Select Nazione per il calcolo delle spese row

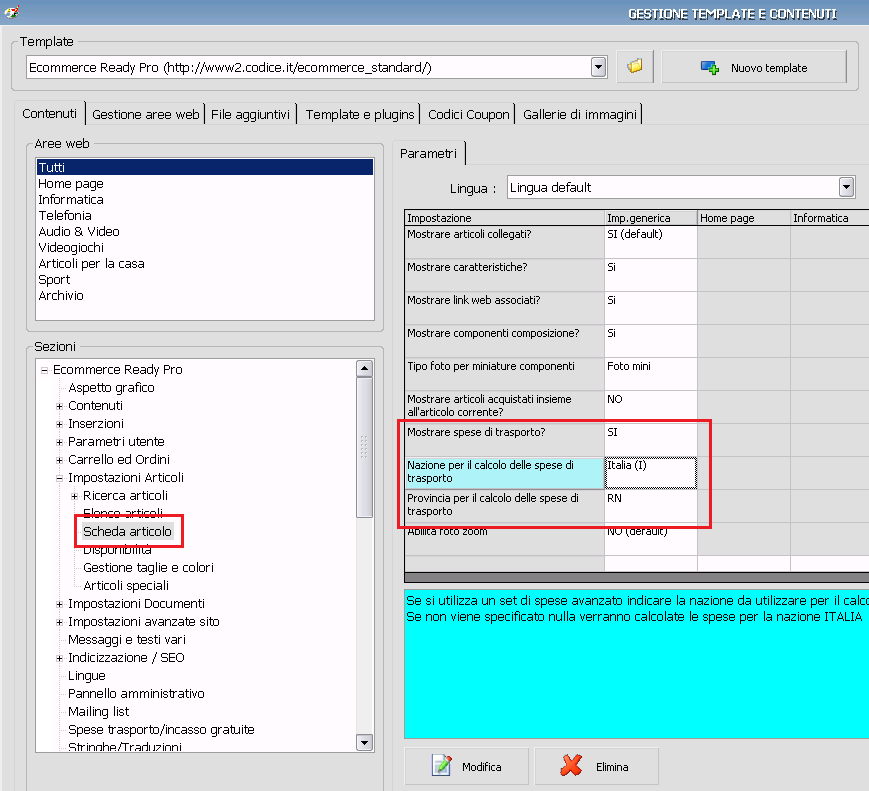pos(504,473)
